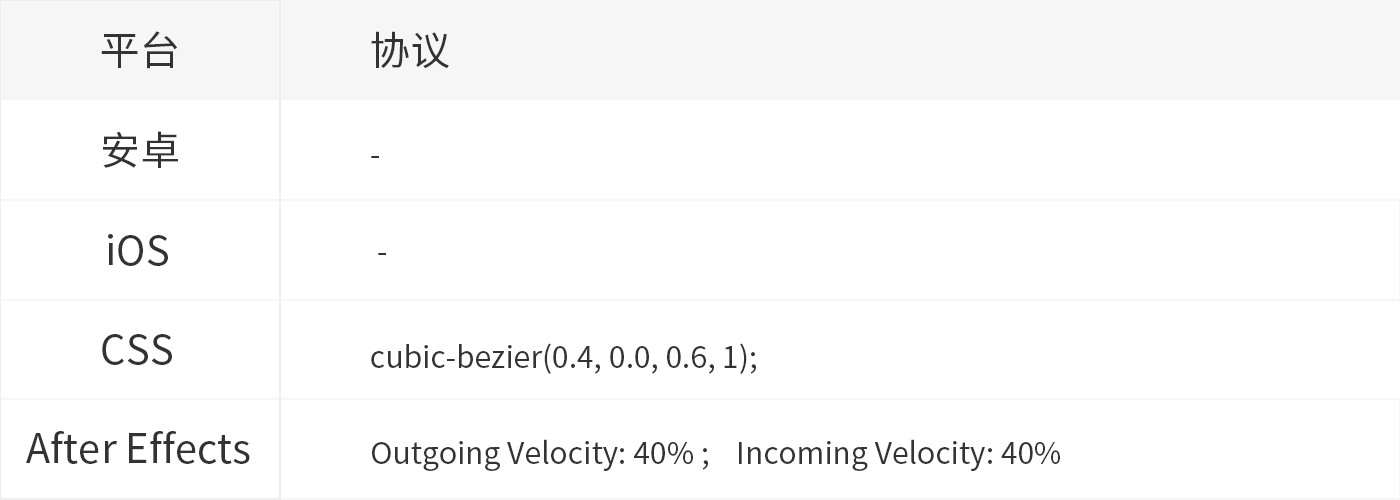Click the CSS platform cell

(x=137, y=350)
